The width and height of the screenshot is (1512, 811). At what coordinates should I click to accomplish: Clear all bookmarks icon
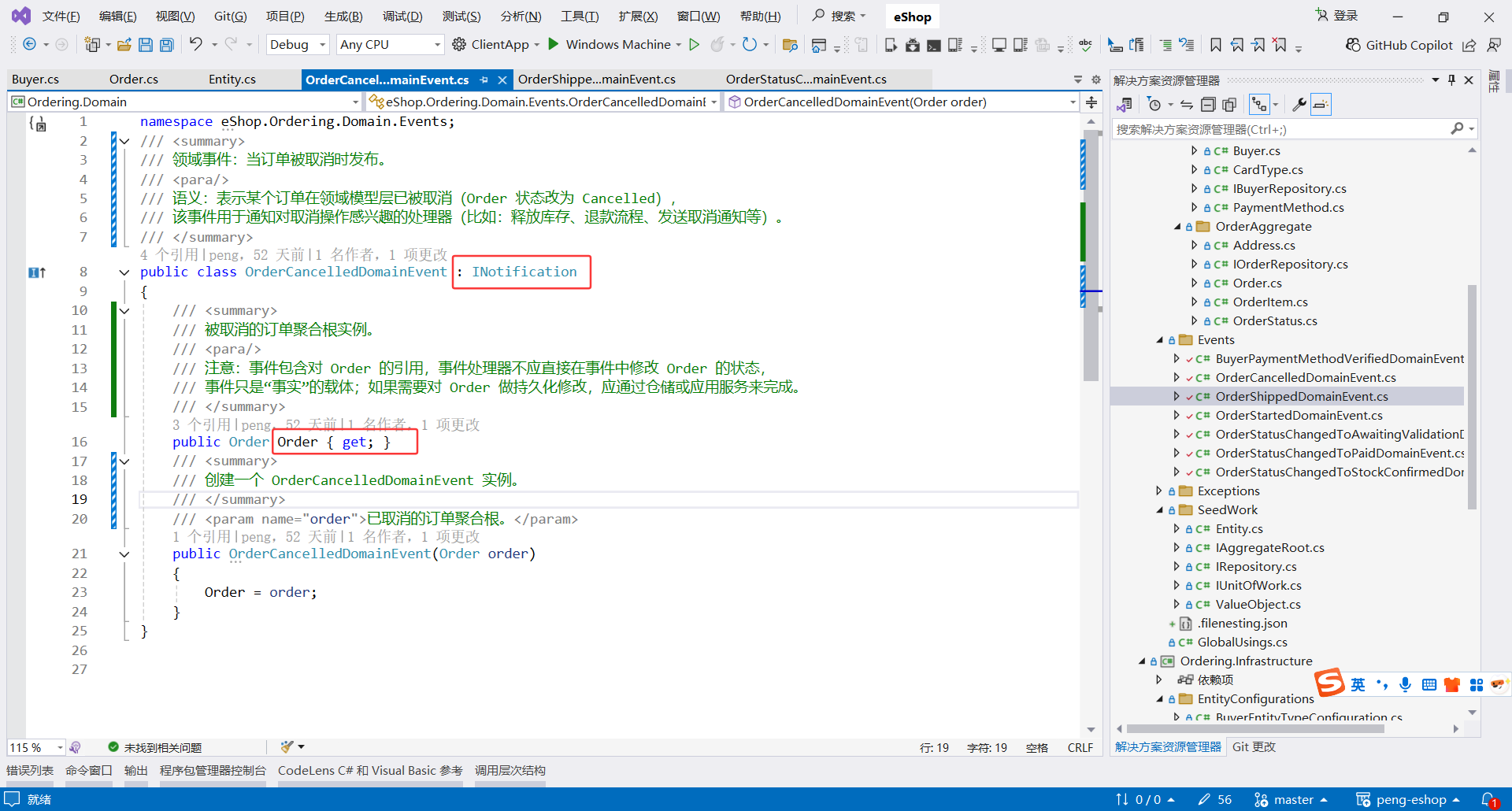pos(1280,45)
